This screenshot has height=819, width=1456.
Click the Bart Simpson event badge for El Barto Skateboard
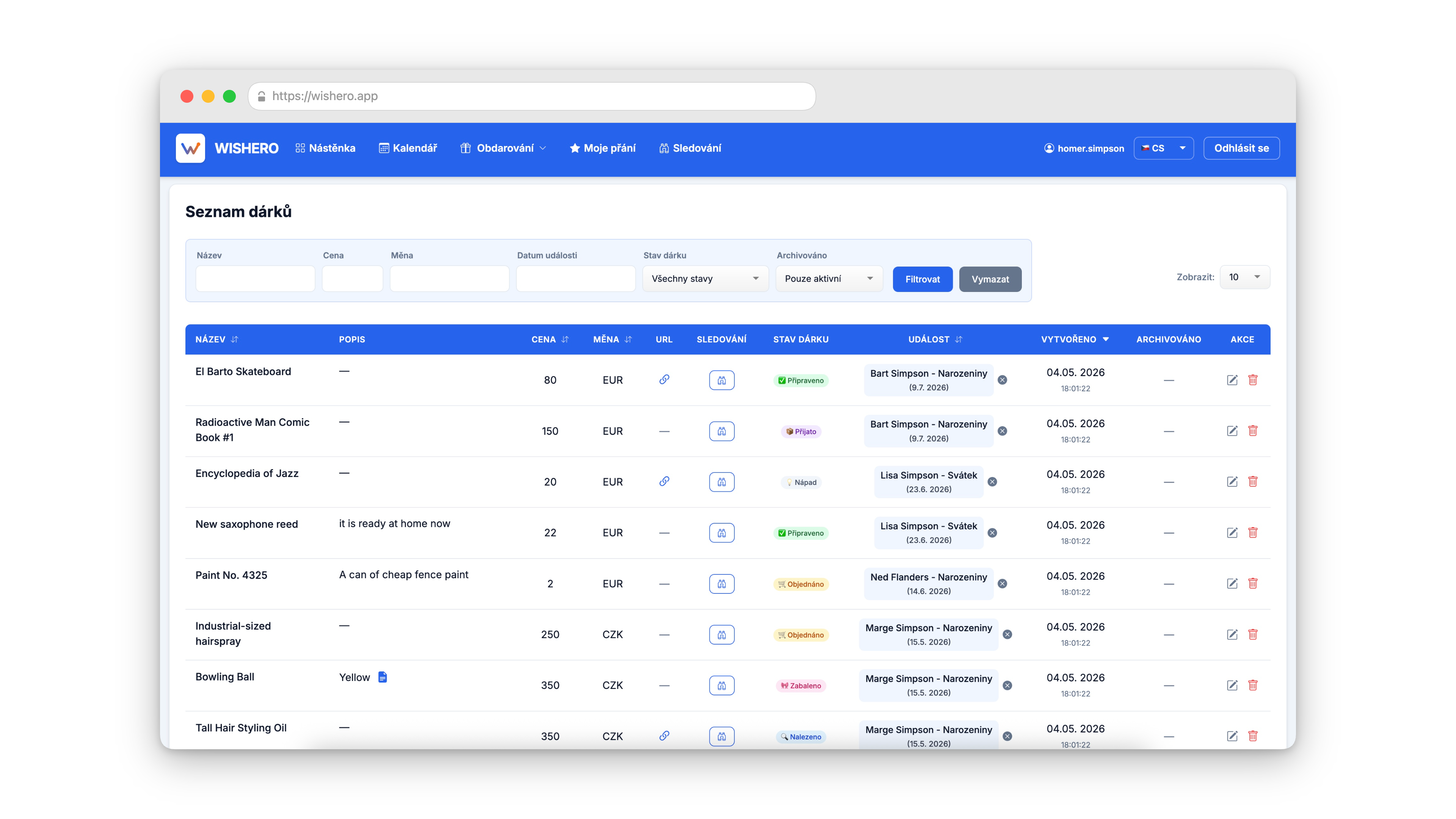(x=928, y=380)
